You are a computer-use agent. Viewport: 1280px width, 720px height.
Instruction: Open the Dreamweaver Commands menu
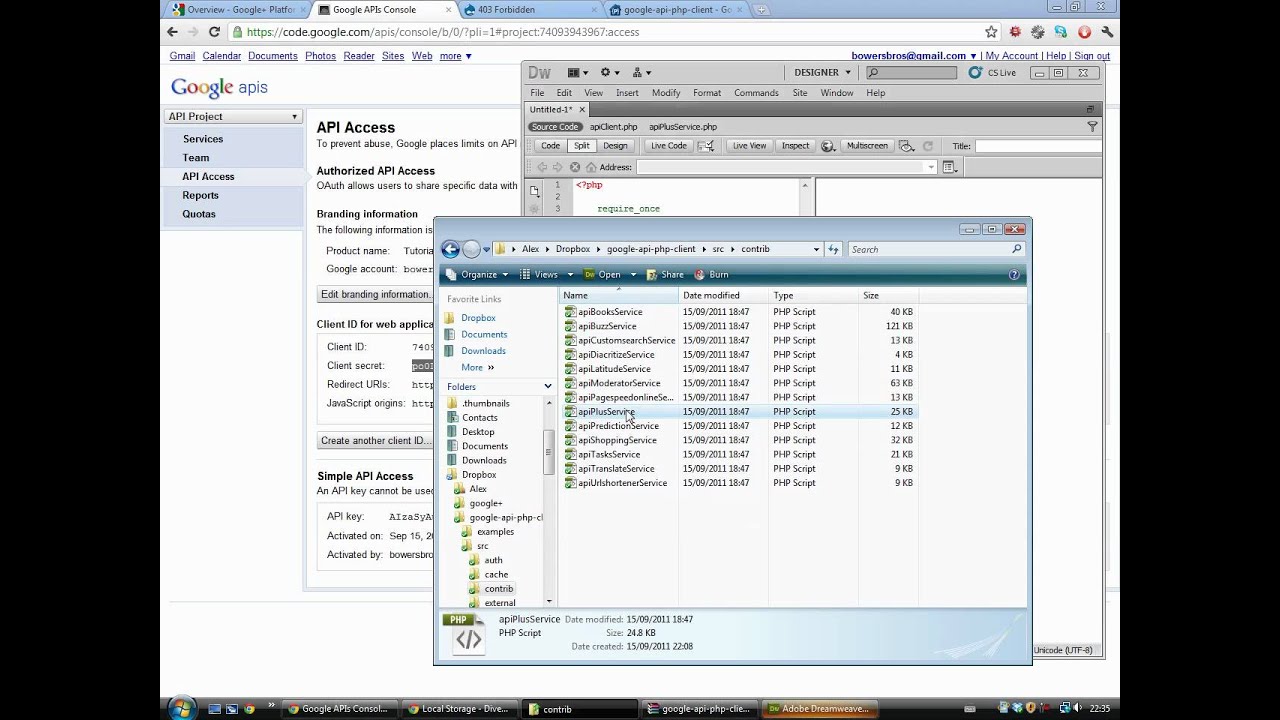click(756, 93)
